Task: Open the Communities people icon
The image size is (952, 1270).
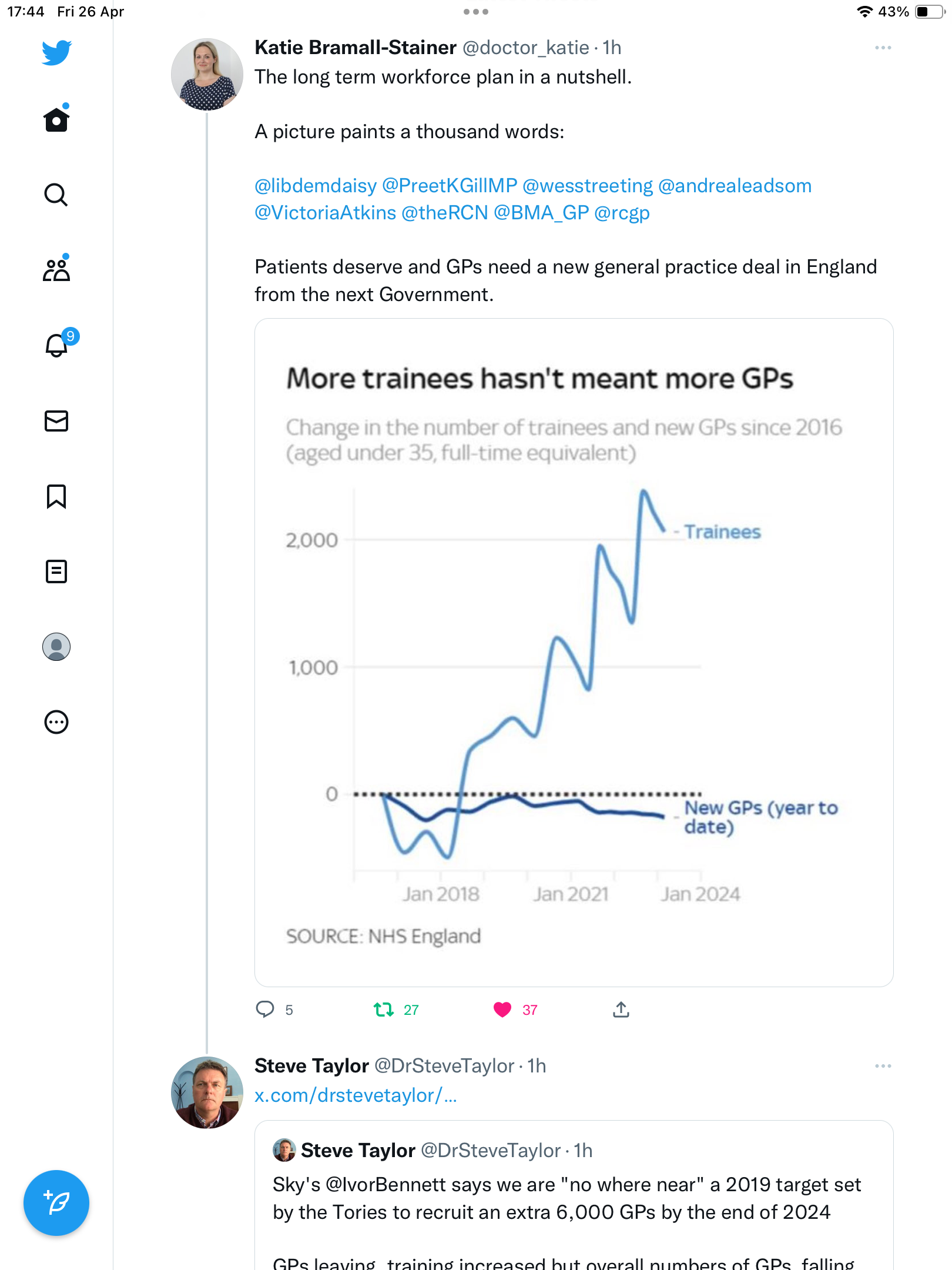Action: pyautogui.click(x=56, y=270)
